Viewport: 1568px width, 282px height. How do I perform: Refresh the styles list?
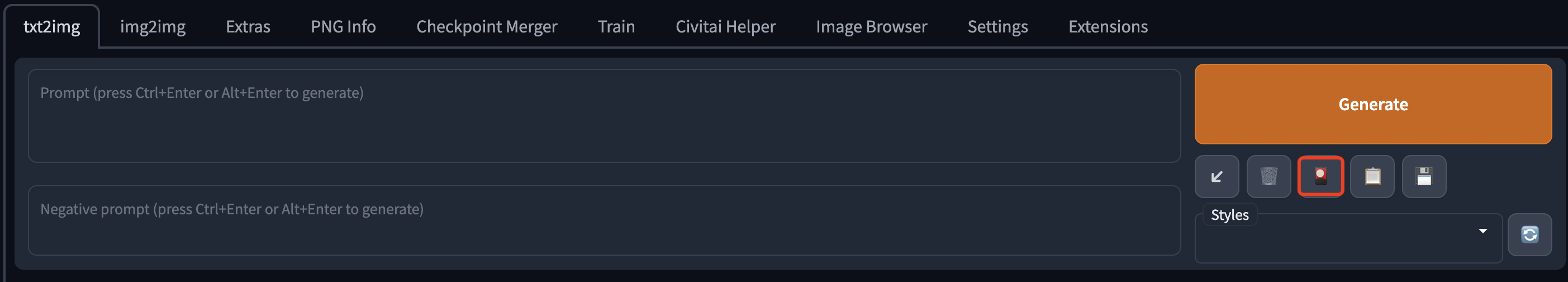click(x=1529, y=234)
